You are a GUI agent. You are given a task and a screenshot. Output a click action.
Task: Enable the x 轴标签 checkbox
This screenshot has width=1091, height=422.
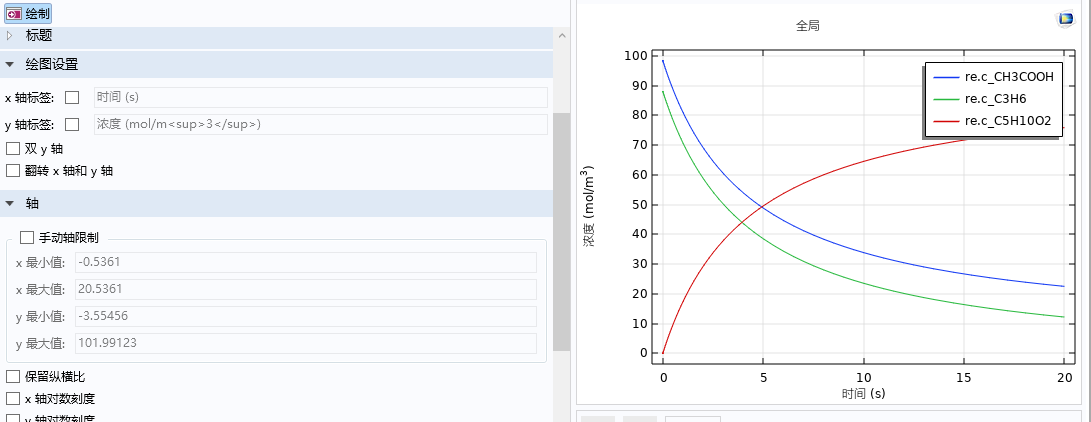[x=72, y=97]
